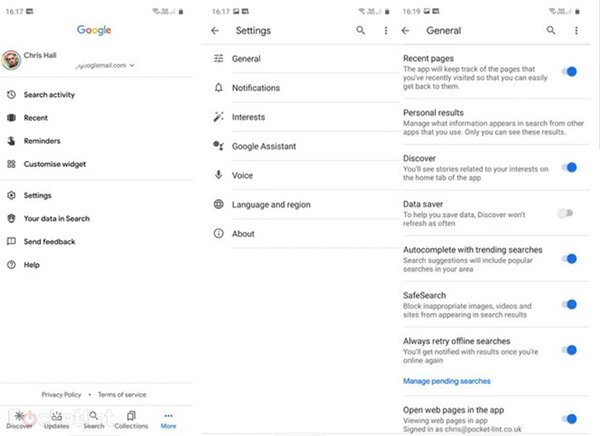
Task: Tap the Google Assistant dots icon
Action: click(218, 146)
